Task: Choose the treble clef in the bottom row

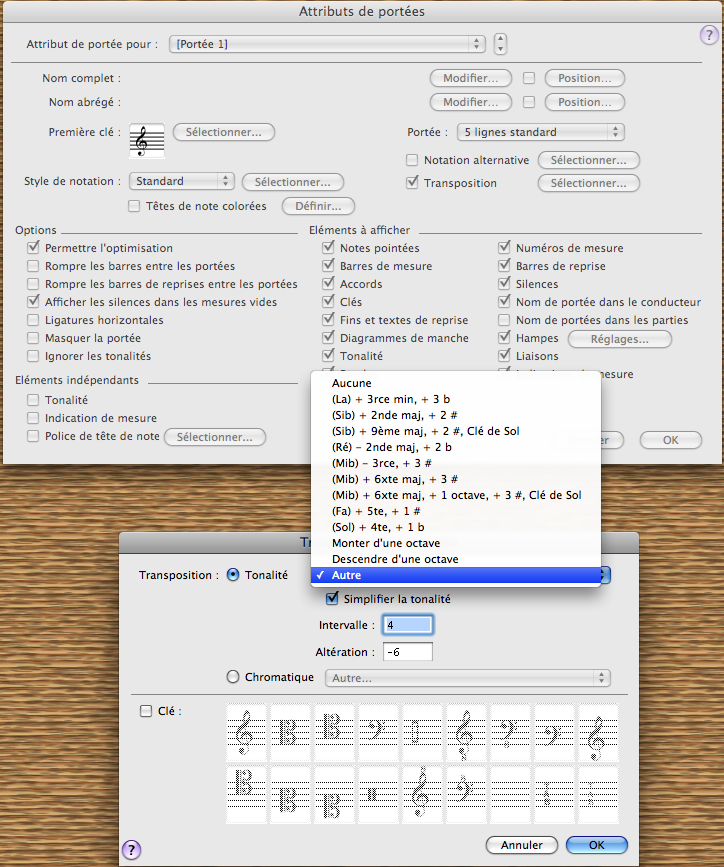Action: pos(423,794)
